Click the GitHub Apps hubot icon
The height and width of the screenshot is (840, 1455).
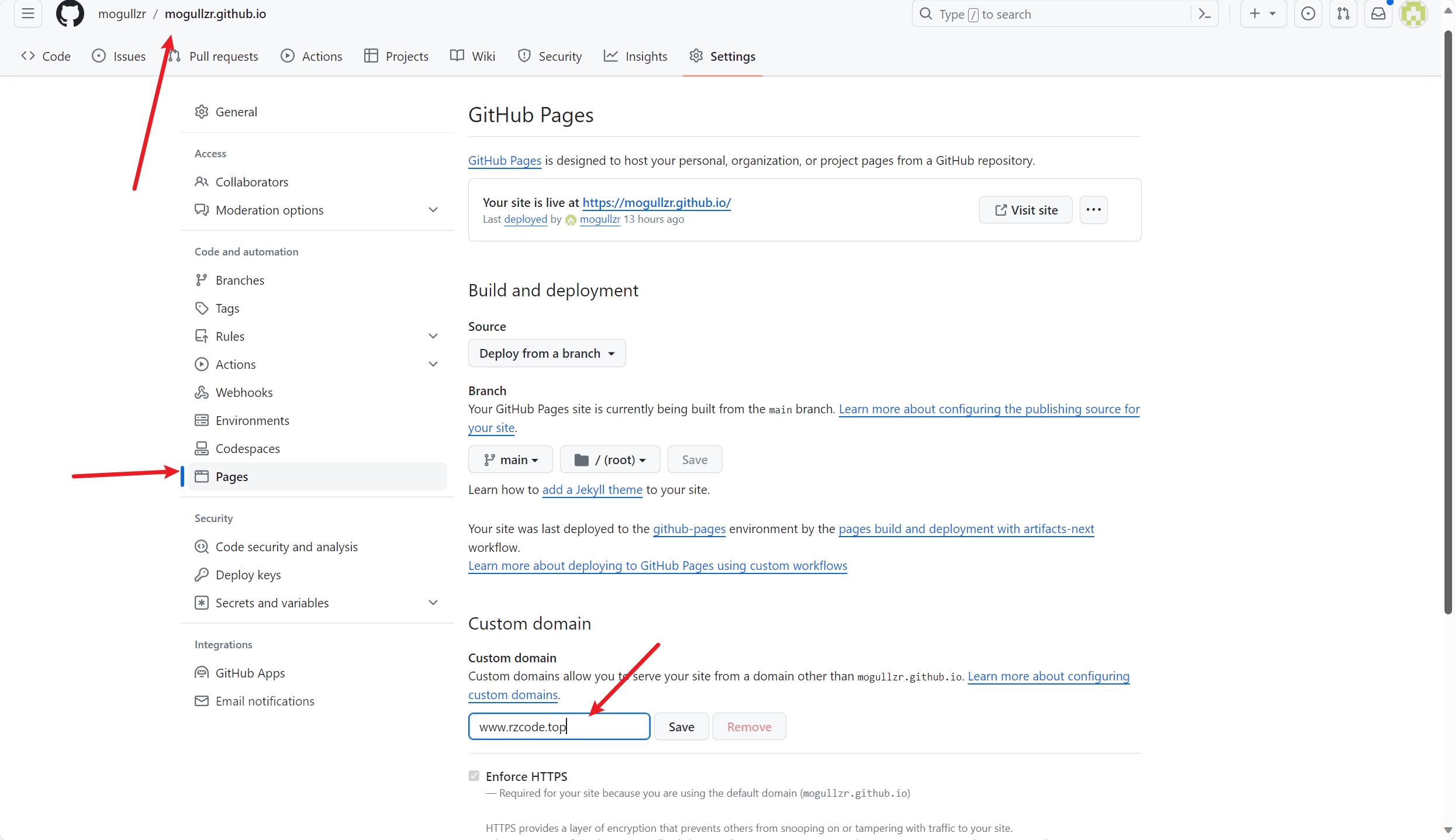coord(202,673)
